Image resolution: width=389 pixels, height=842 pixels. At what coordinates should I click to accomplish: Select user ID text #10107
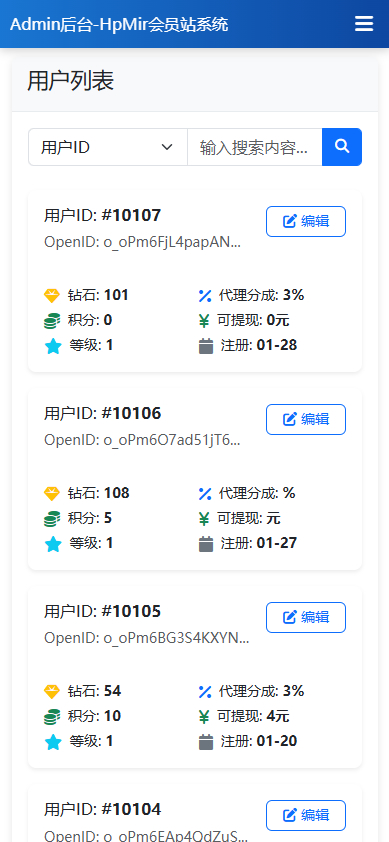102,216
